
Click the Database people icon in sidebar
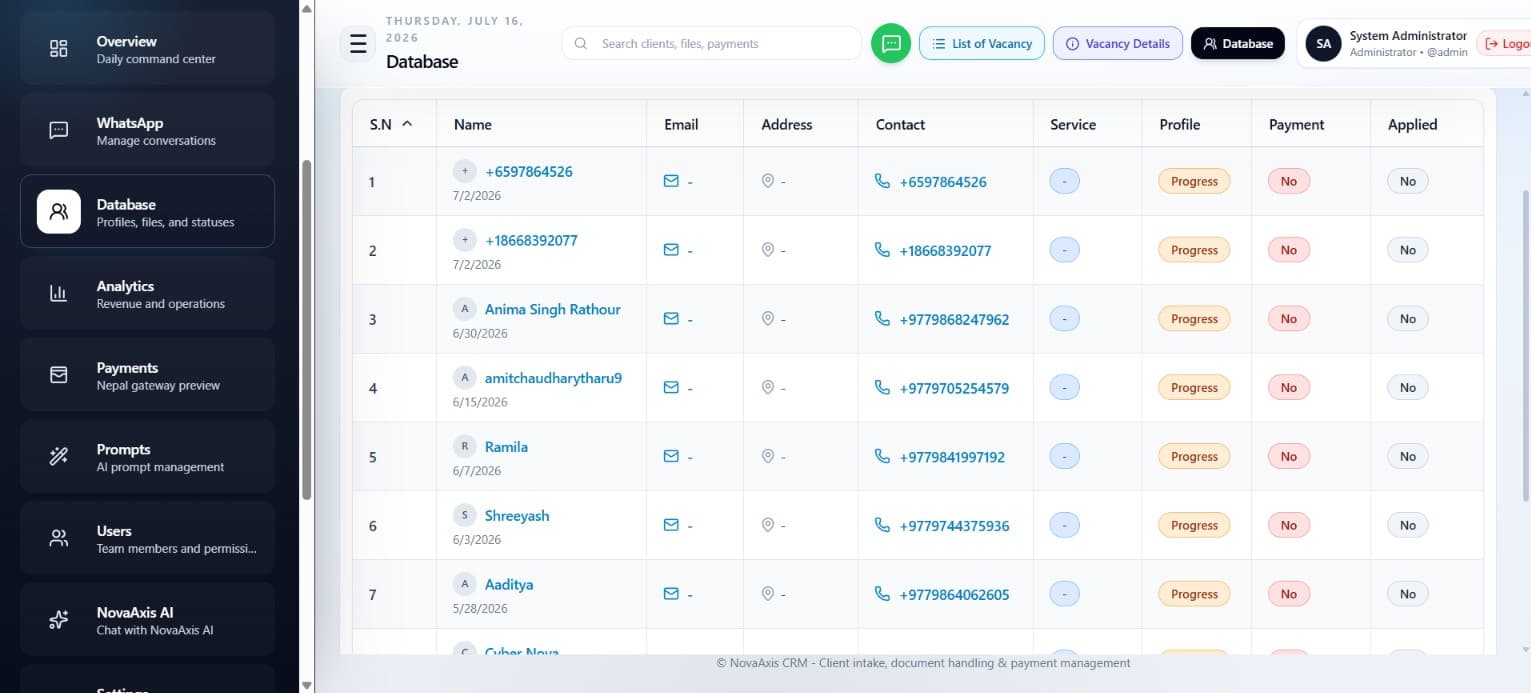(x=59, y=211)
